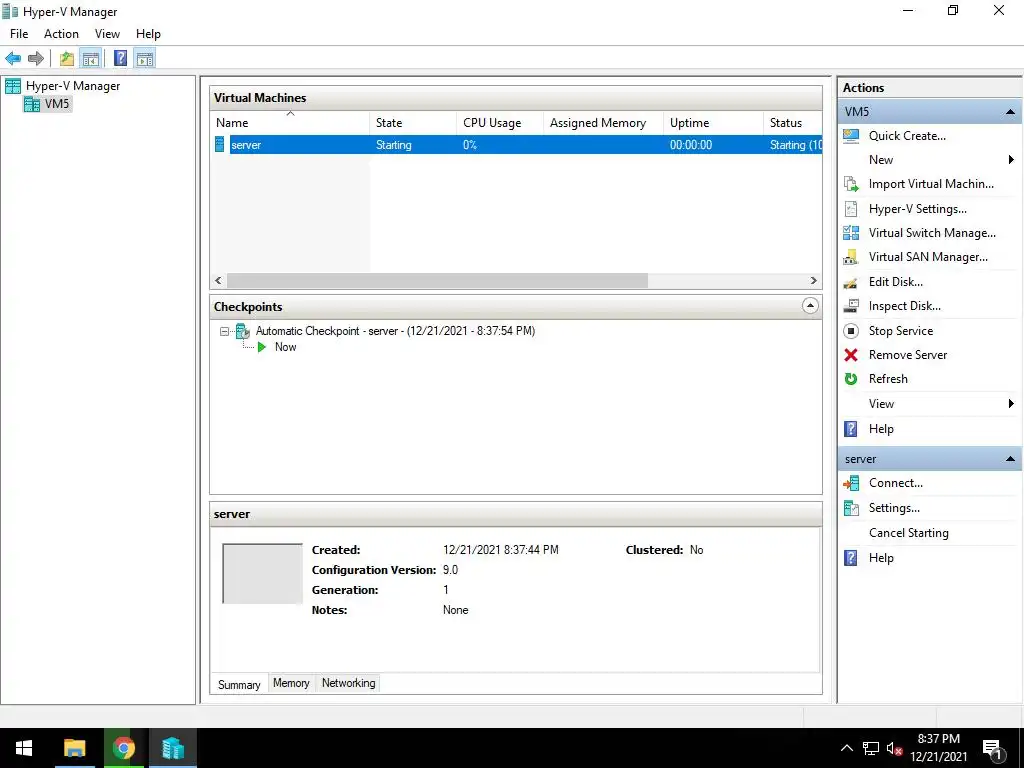Viewport: 1024px width, 768px height.
Task: Click the Windows Start button
Action: coord(24,748)
